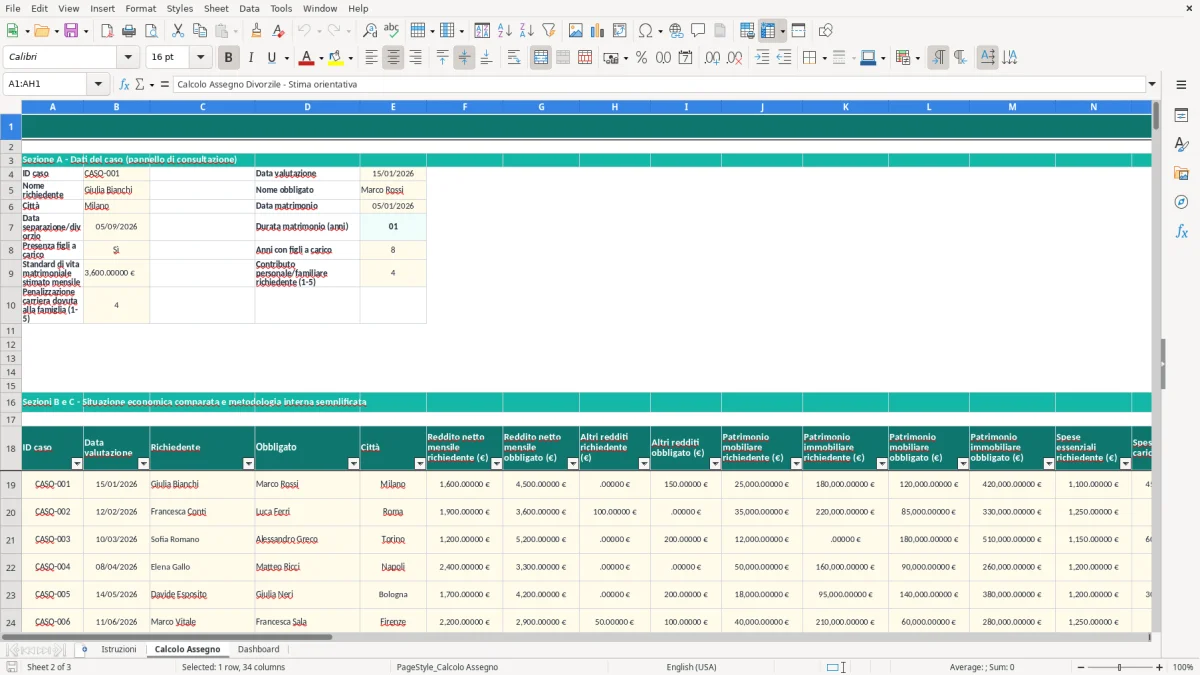Image resolution: width=1200 pixels, height=675 pixels.
Task: Open Find & Replace tool
Action: [370, 31]
